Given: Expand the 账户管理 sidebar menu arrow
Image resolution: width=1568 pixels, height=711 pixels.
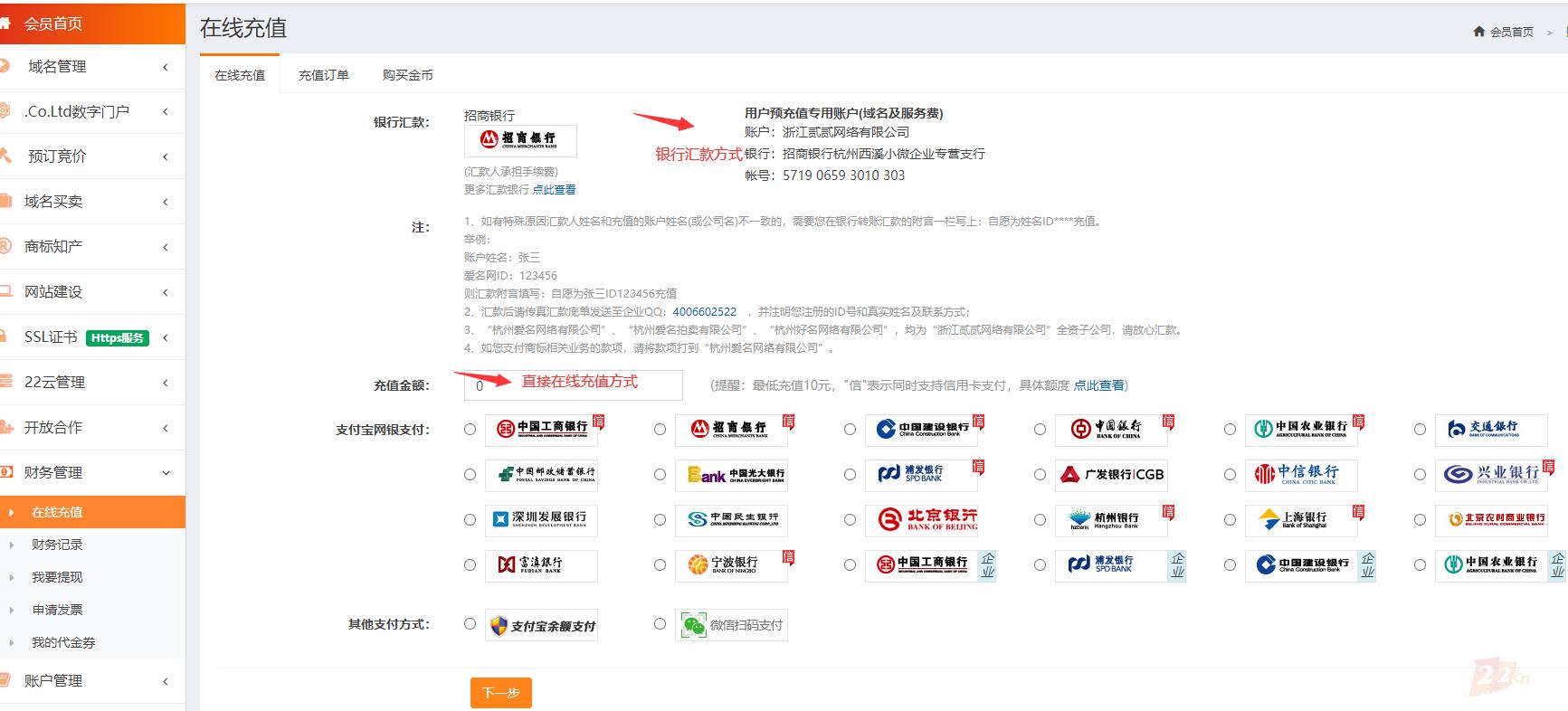Looking at the screenshot, I should pos(166,681).
